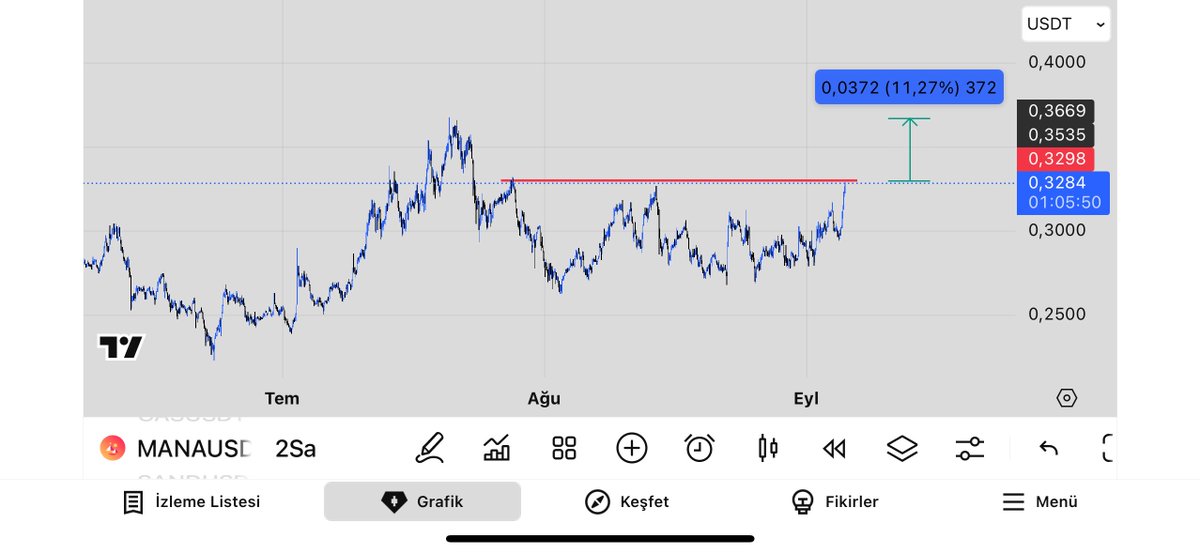Change chart type via candlestick icon

point(768,448)
